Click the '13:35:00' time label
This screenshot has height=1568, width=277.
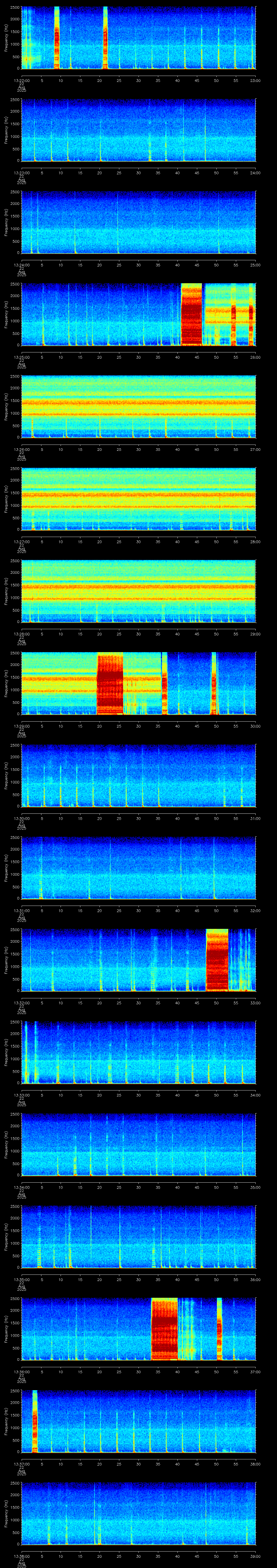tap(22, 1279)
